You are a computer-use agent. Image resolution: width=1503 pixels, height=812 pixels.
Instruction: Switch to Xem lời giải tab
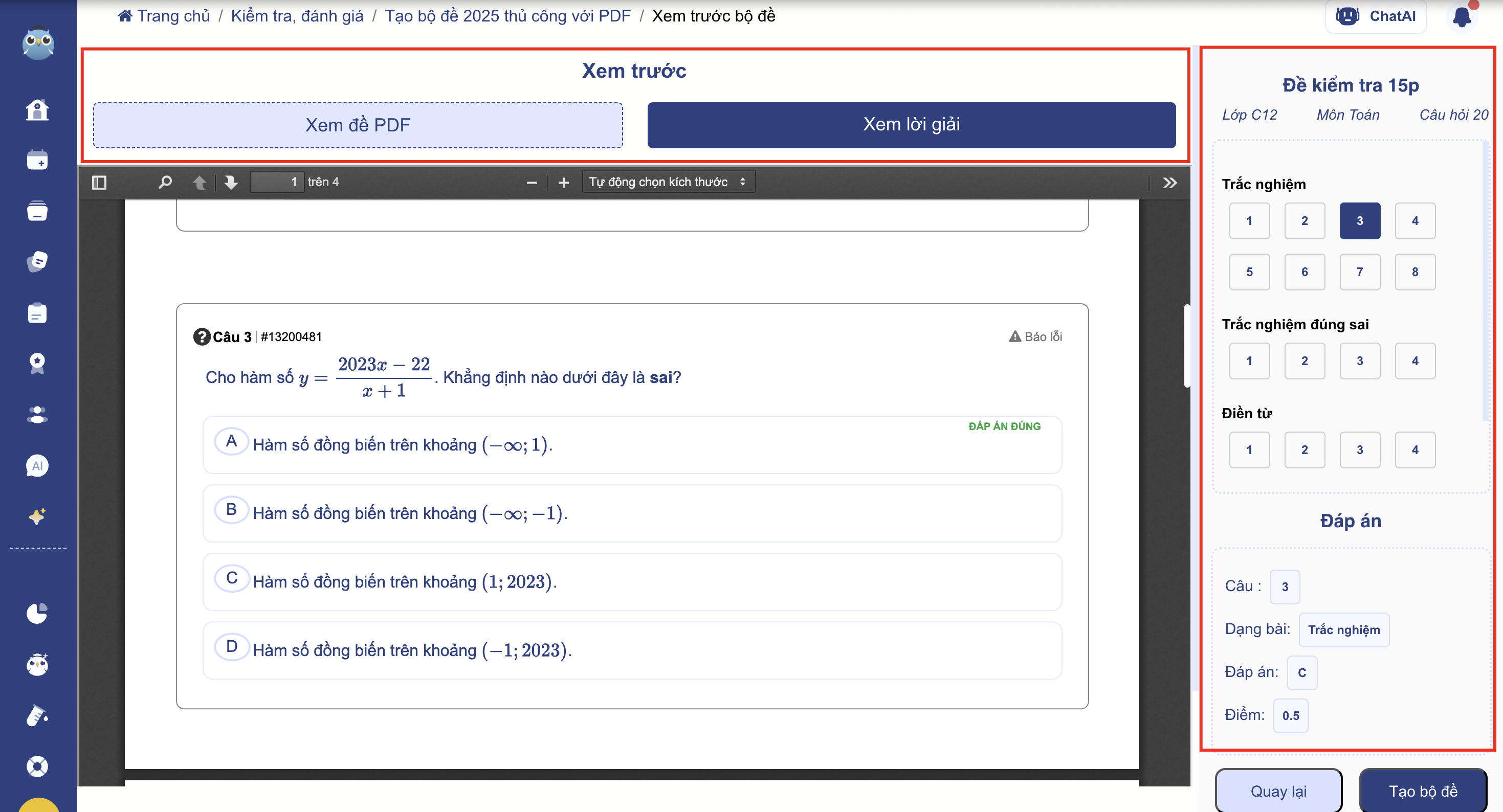[911, 125]
